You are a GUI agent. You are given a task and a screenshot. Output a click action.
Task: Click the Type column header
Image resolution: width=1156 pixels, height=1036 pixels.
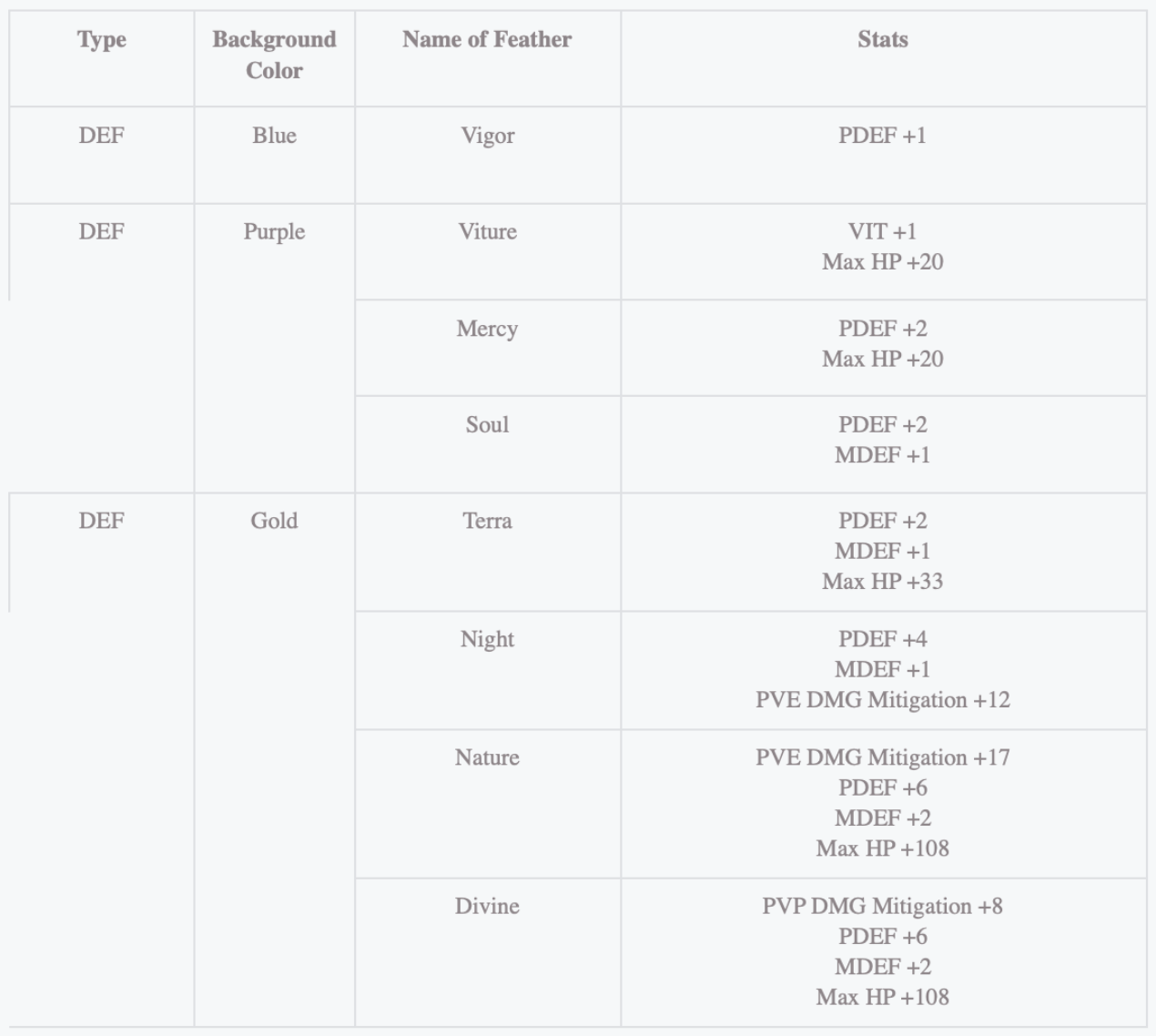pyautogui.click(x=101, y=40)
